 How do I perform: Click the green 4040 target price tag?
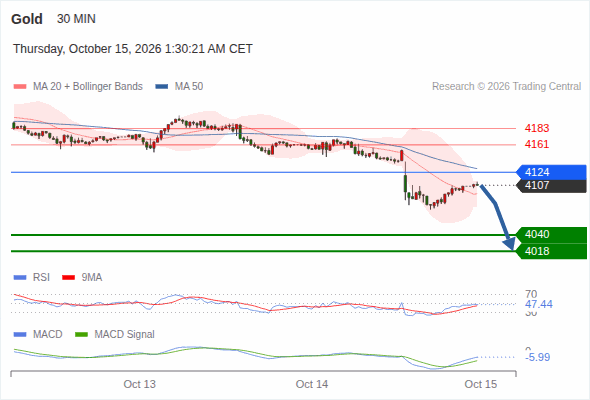pos(552,234)
